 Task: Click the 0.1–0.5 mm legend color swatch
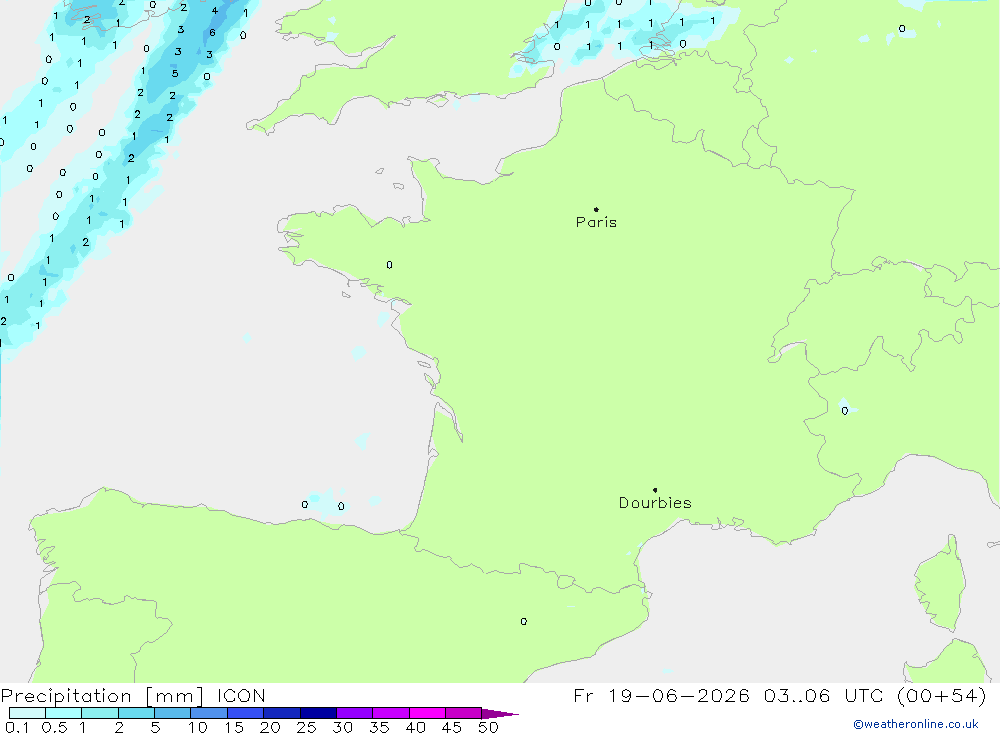27,713
